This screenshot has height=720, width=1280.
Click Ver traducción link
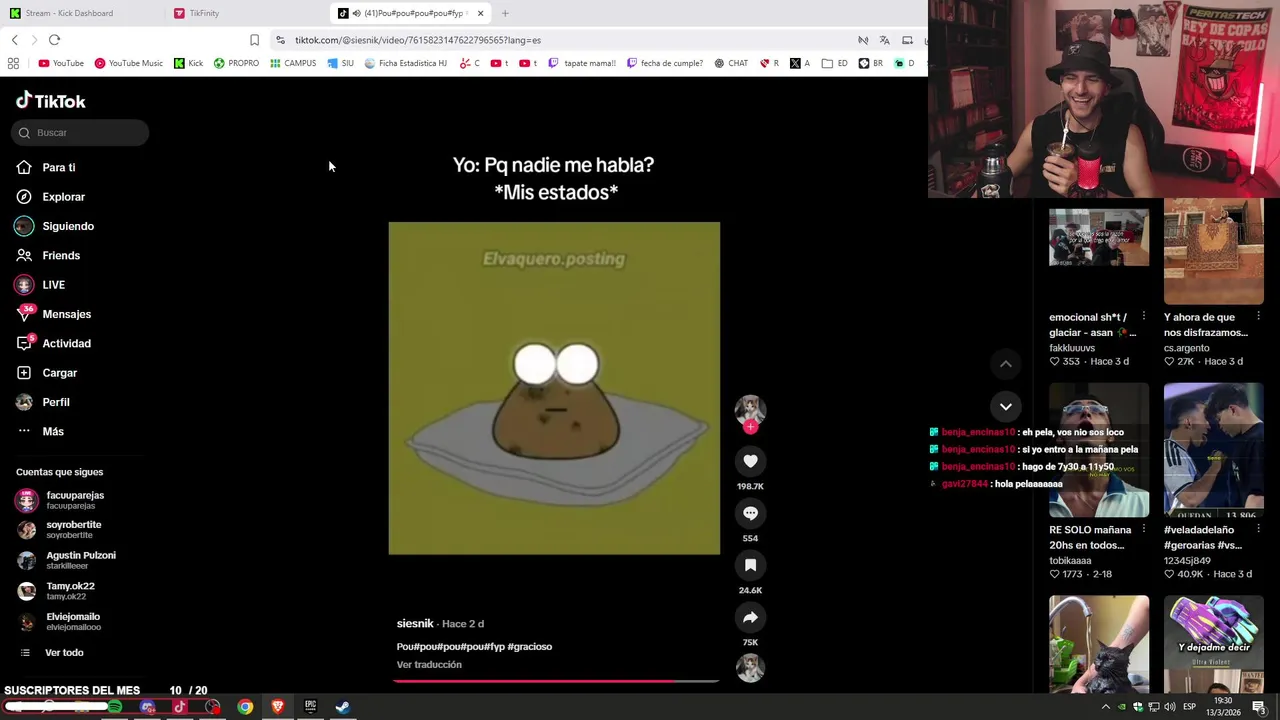(429, 665)
